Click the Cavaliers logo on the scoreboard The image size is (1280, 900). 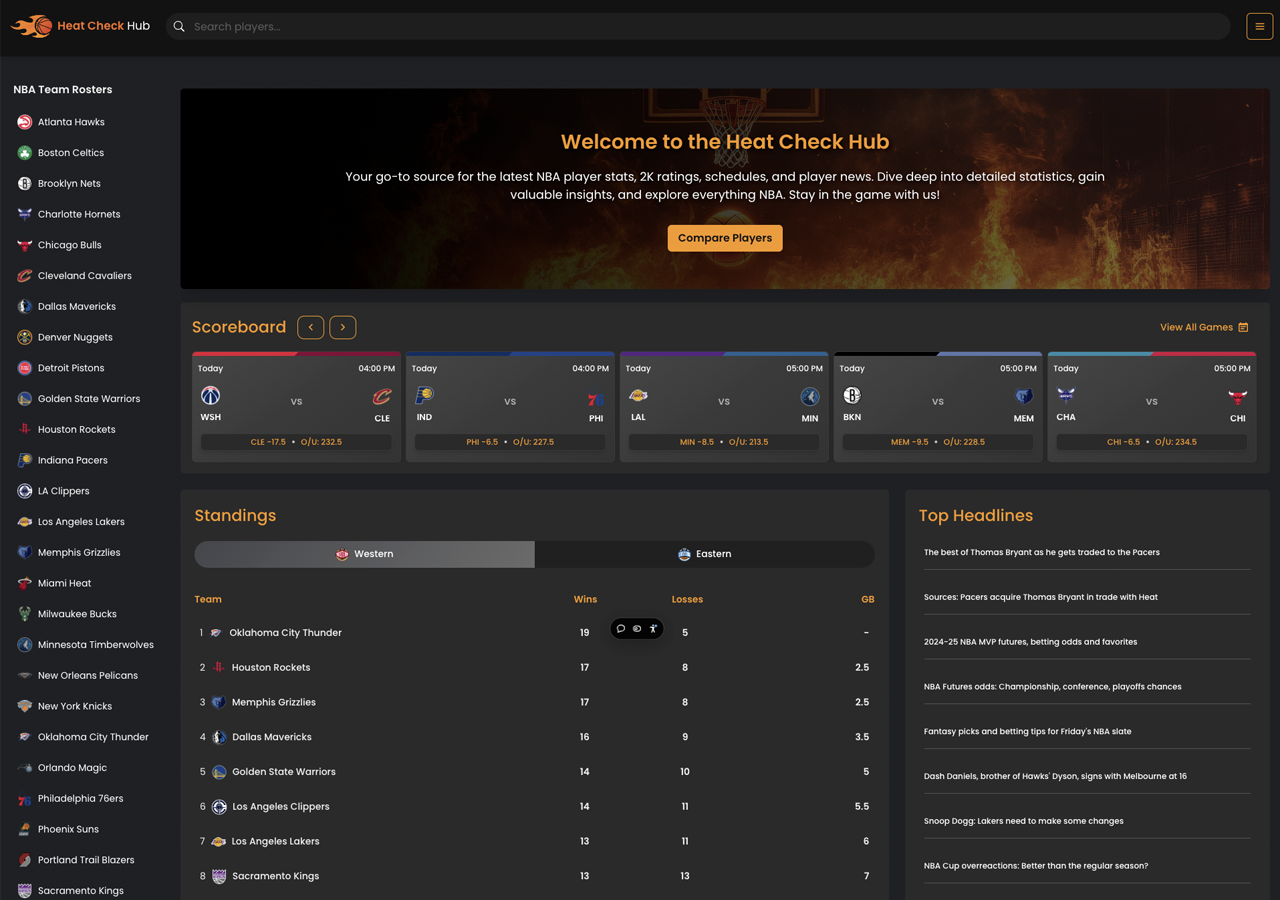tap(381, 397)
